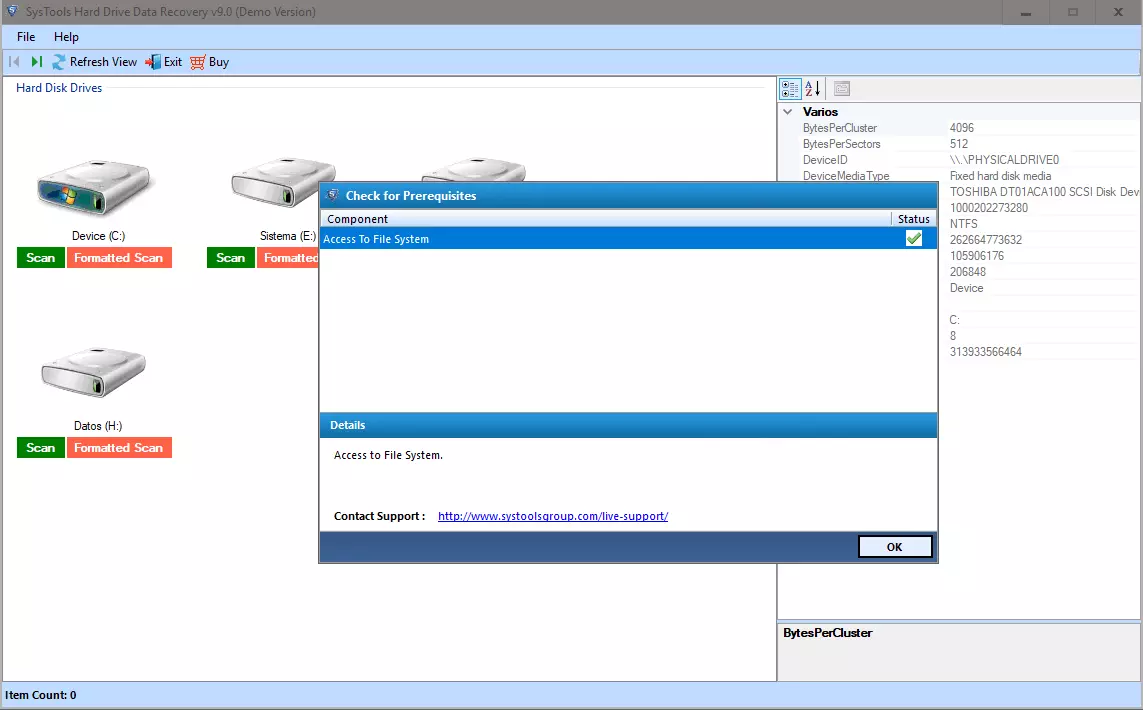Click the green status checkmark
This screenshot has width=1143, height=710.
pyautogui.click(x=913, y=238)
